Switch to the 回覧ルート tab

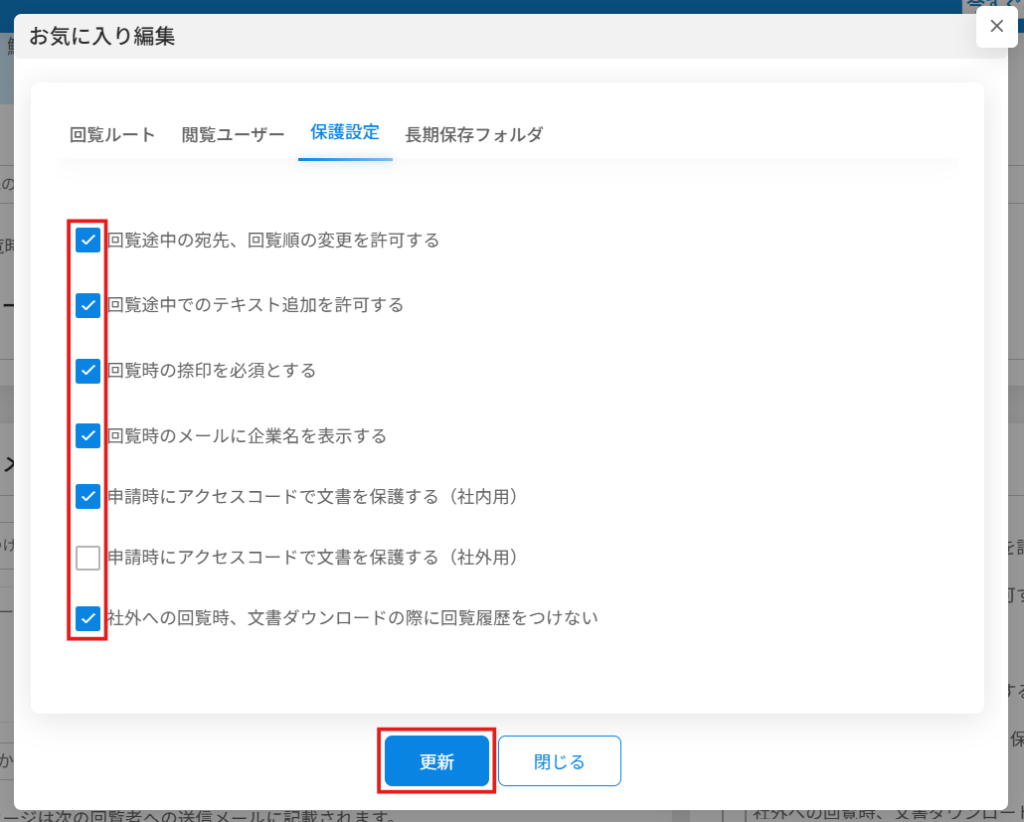(x=112, y=135)
